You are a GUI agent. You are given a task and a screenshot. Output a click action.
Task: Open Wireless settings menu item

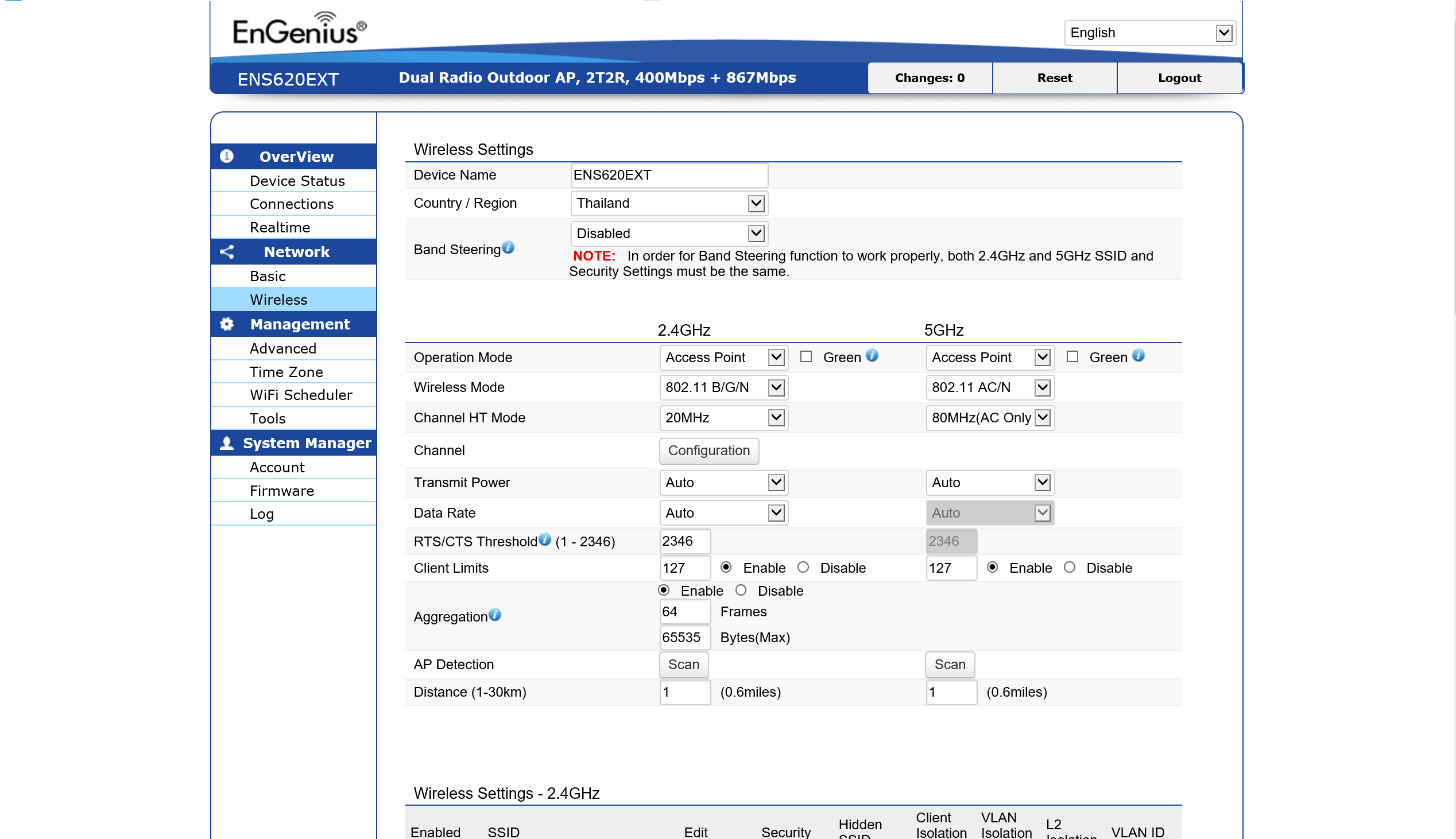coord(294,299)
